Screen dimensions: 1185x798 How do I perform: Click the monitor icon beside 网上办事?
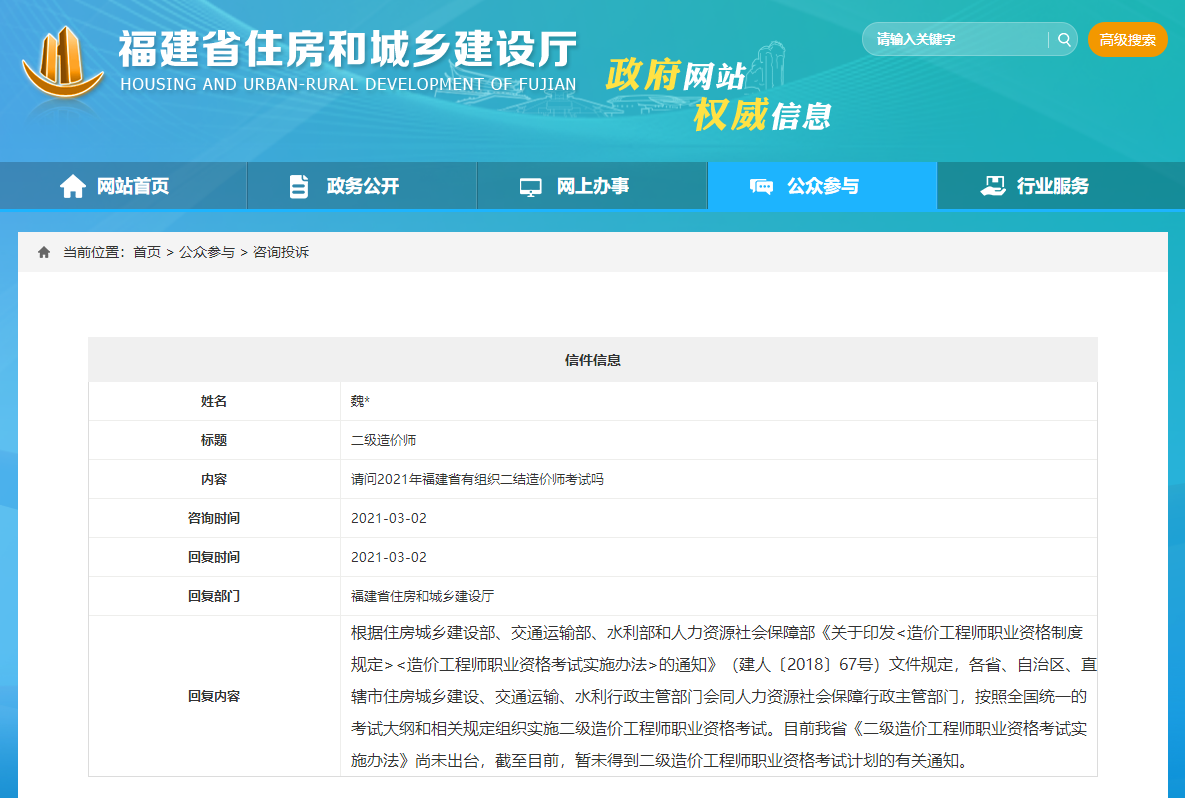pyautogui.click(x=530, y=187)
